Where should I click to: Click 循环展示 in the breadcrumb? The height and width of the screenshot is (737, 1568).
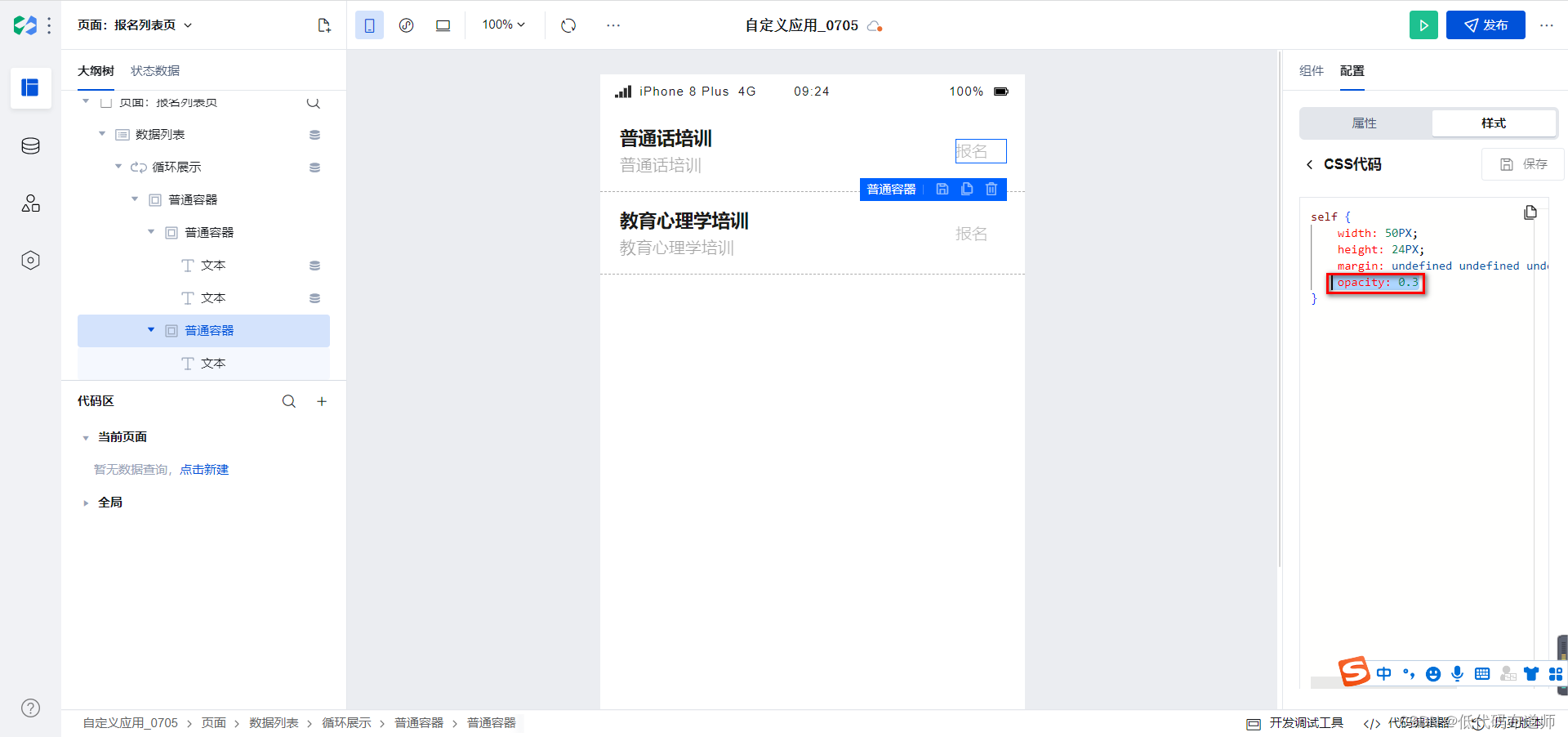[x=346, y=723]
